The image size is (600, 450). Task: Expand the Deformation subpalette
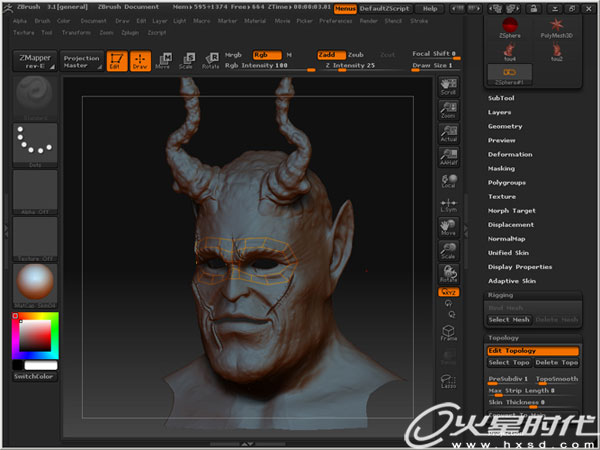pos(510,155)
